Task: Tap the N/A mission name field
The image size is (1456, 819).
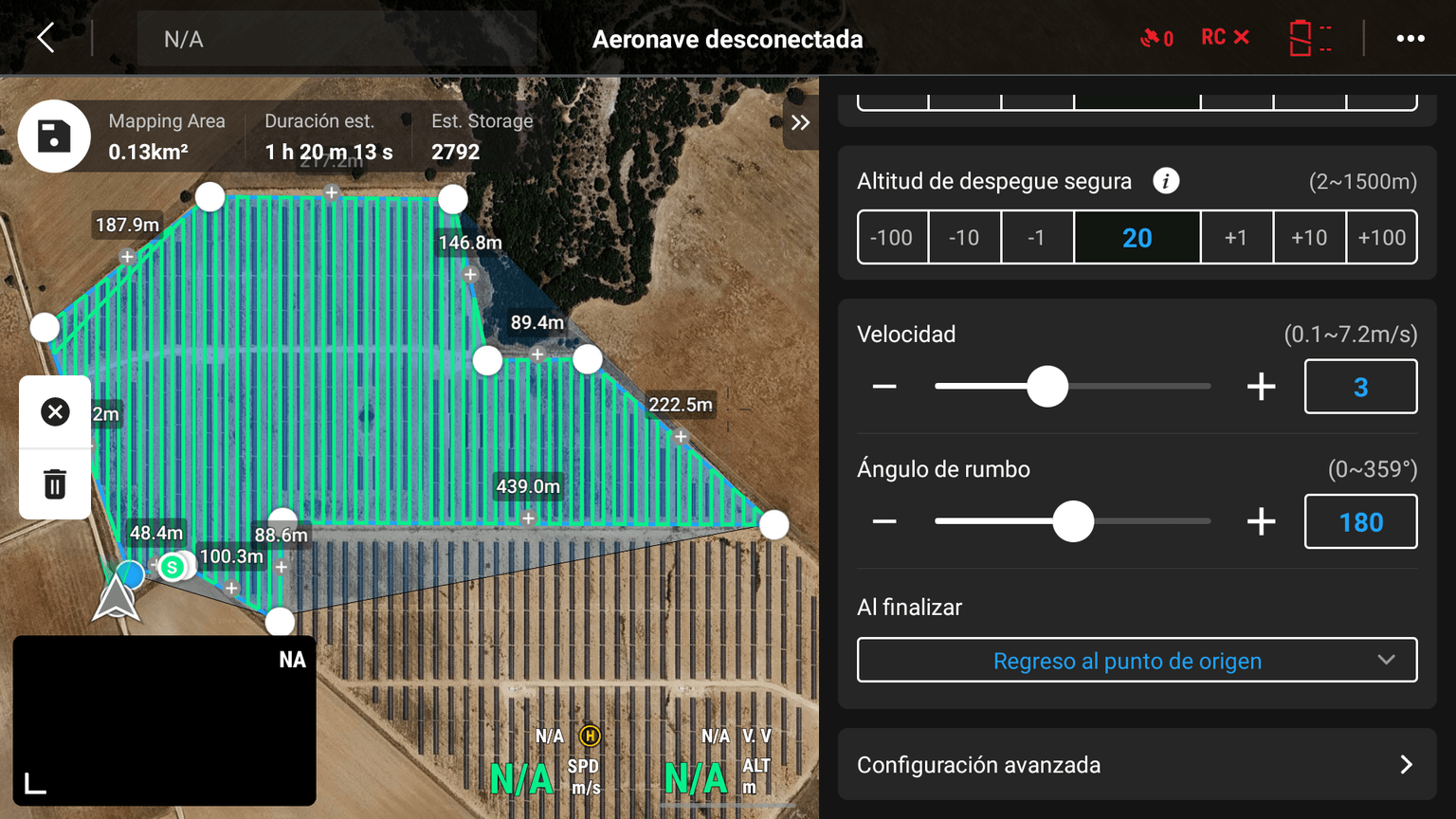Action: tap(337, 39)
